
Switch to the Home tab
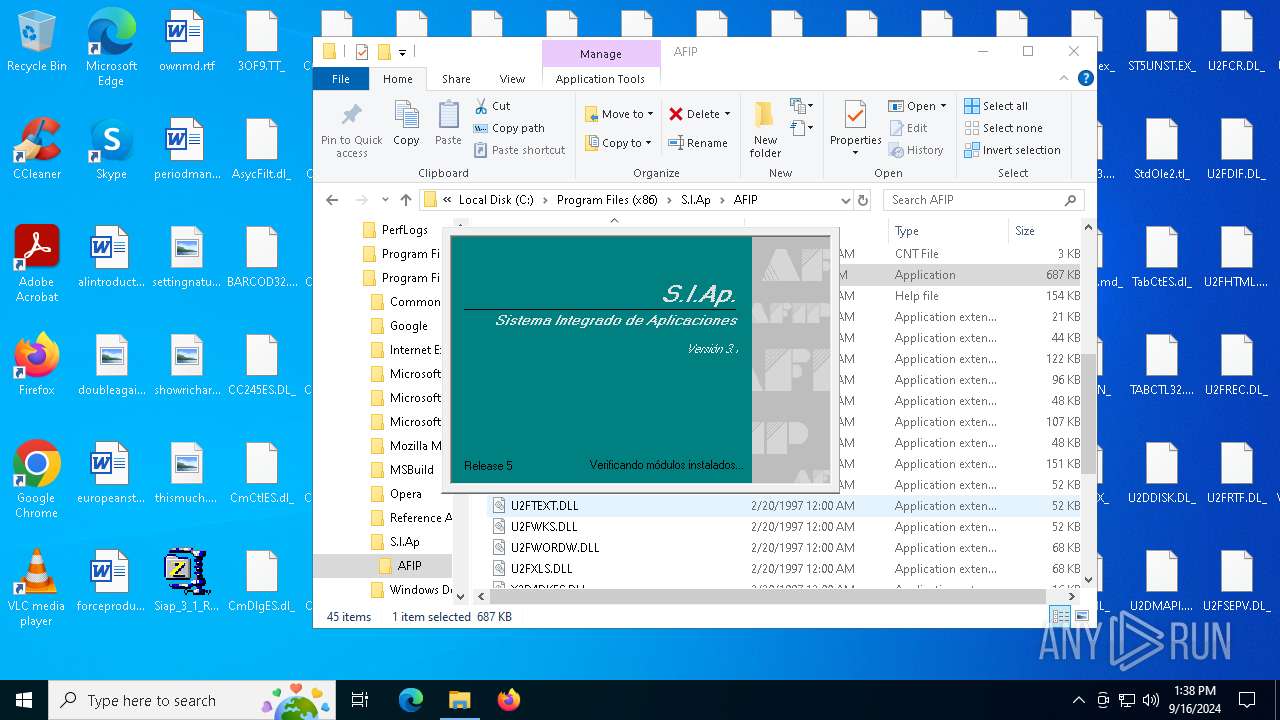[397, 79]
